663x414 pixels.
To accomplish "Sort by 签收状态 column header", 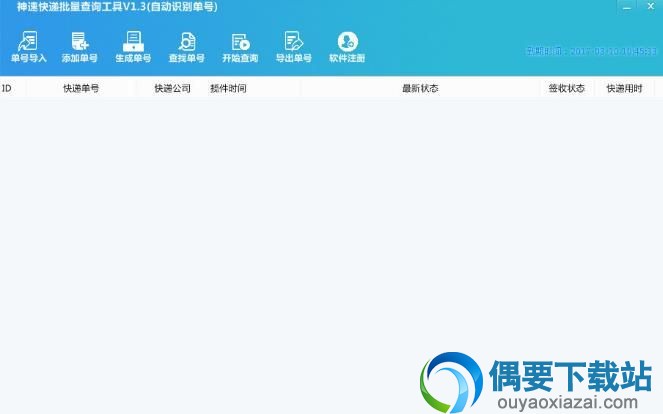I will 567,88.
